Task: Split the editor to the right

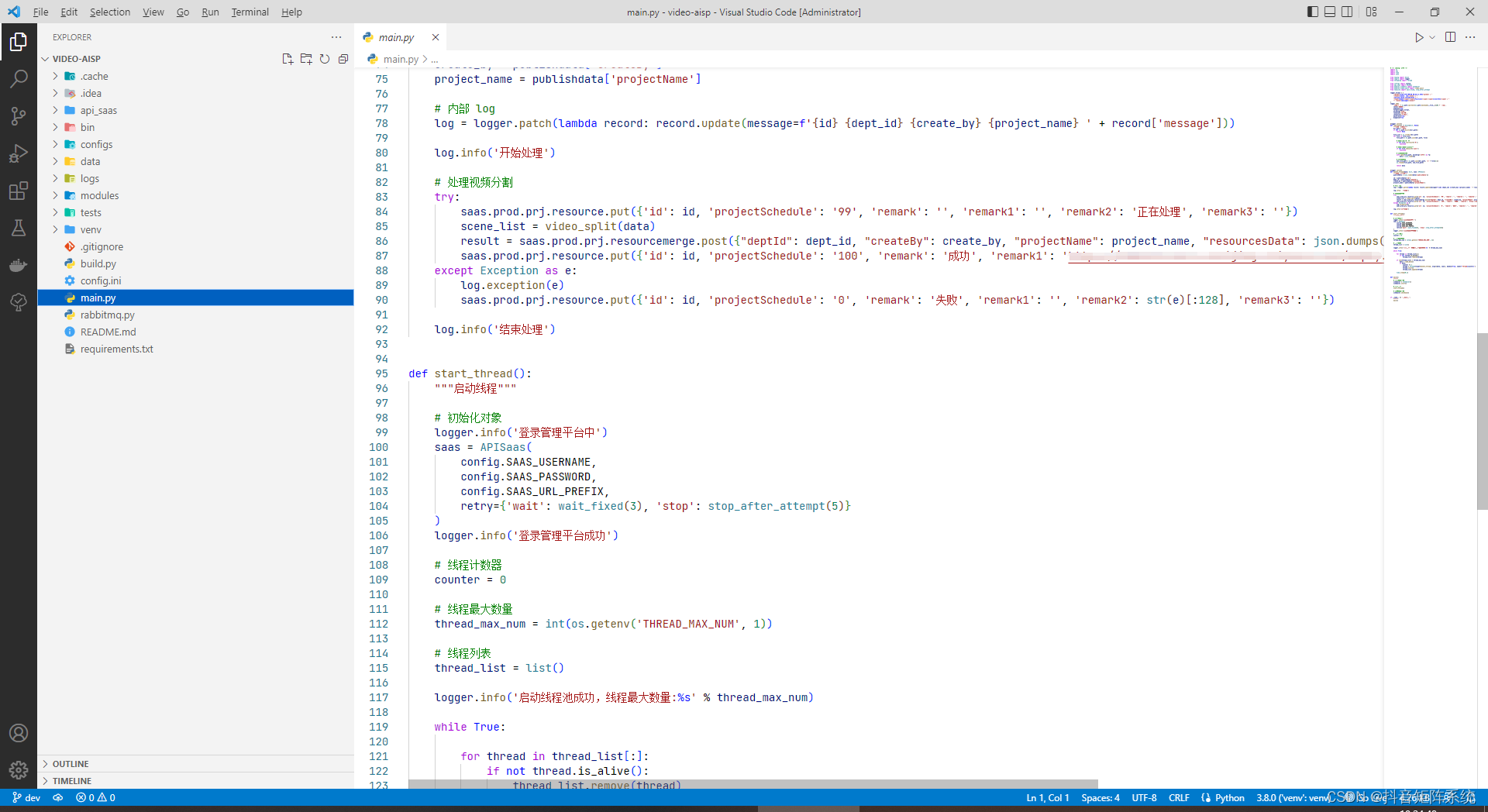Action: (x=1451, y=37)
